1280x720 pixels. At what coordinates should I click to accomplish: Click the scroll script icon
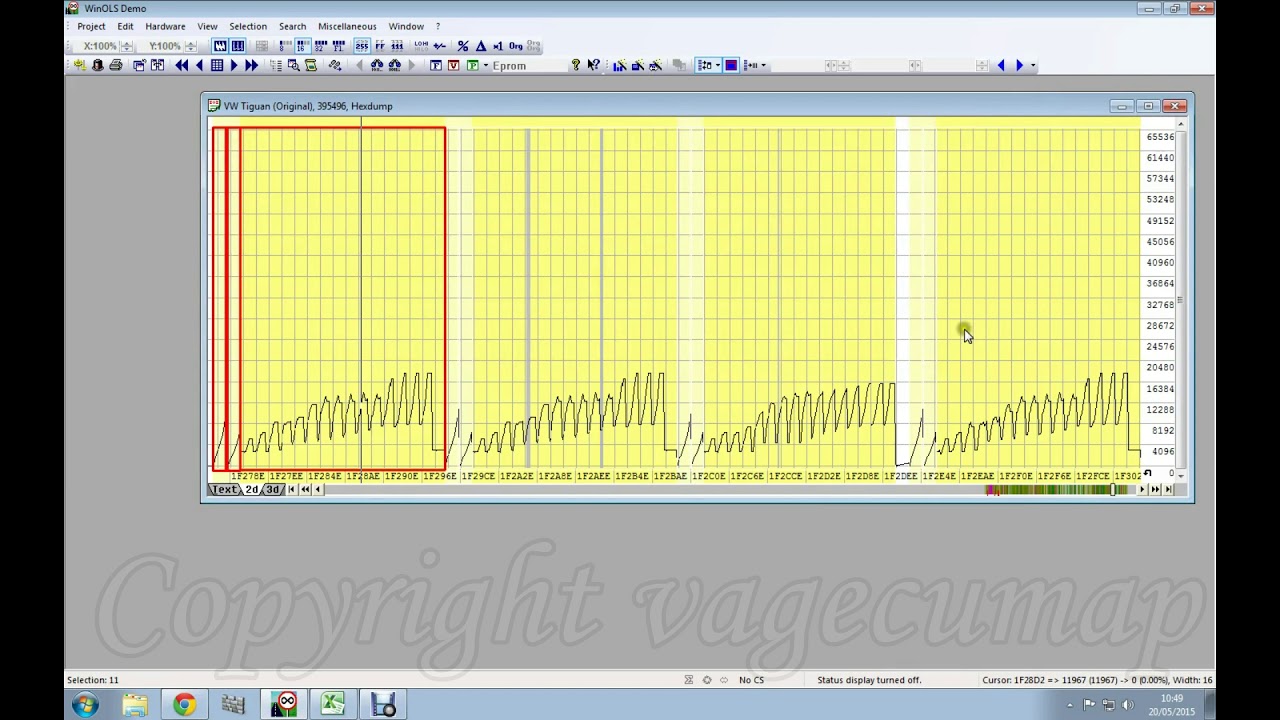[x=310, y=65]
